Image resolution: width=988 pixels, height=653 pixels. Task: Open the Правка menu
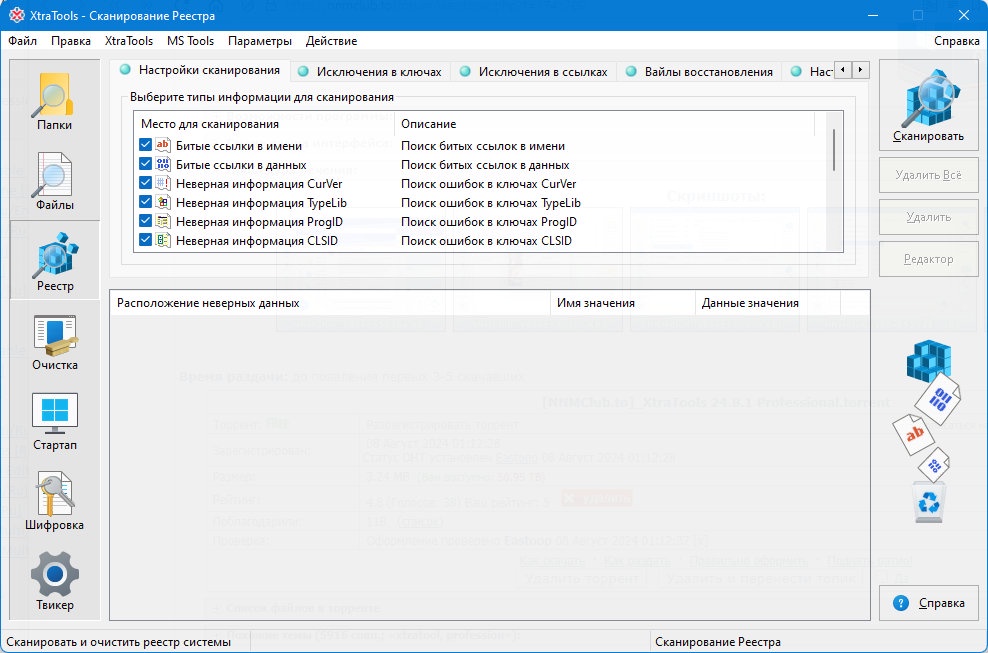[71, 41]
